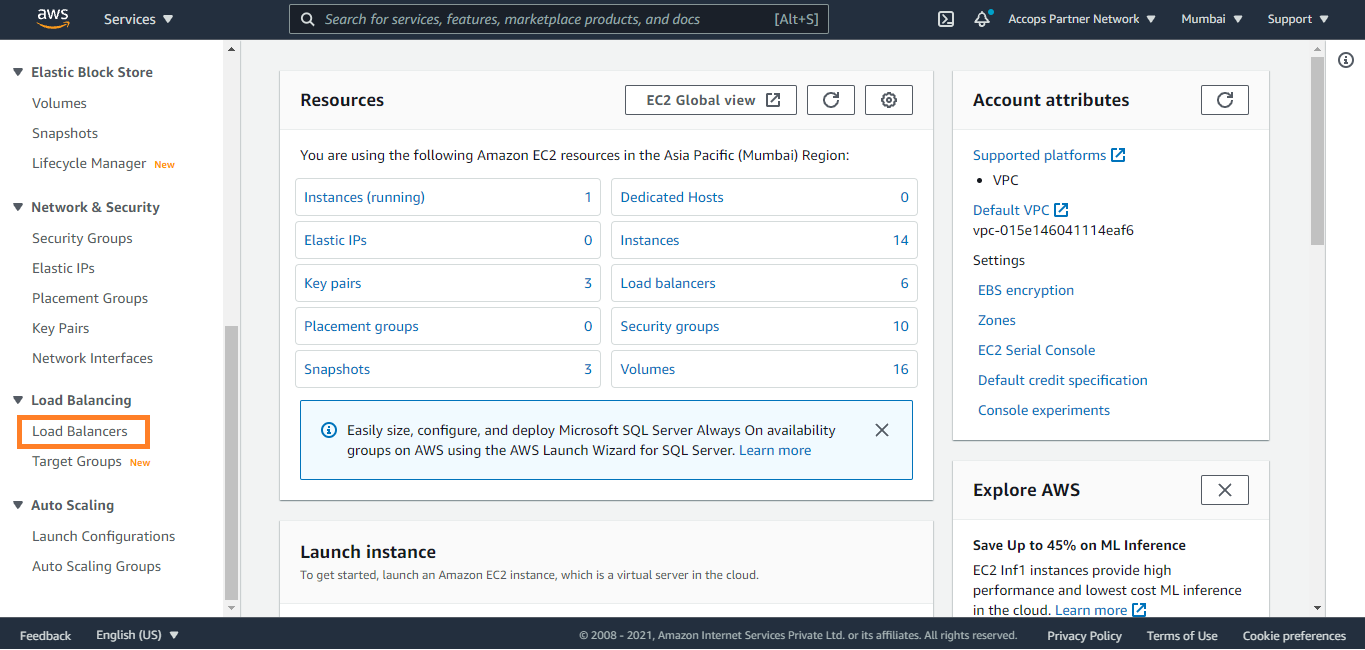Open EC2 Serial Console settings
The height and width of the screenshot is (650, 1365).
(1036, 350)
